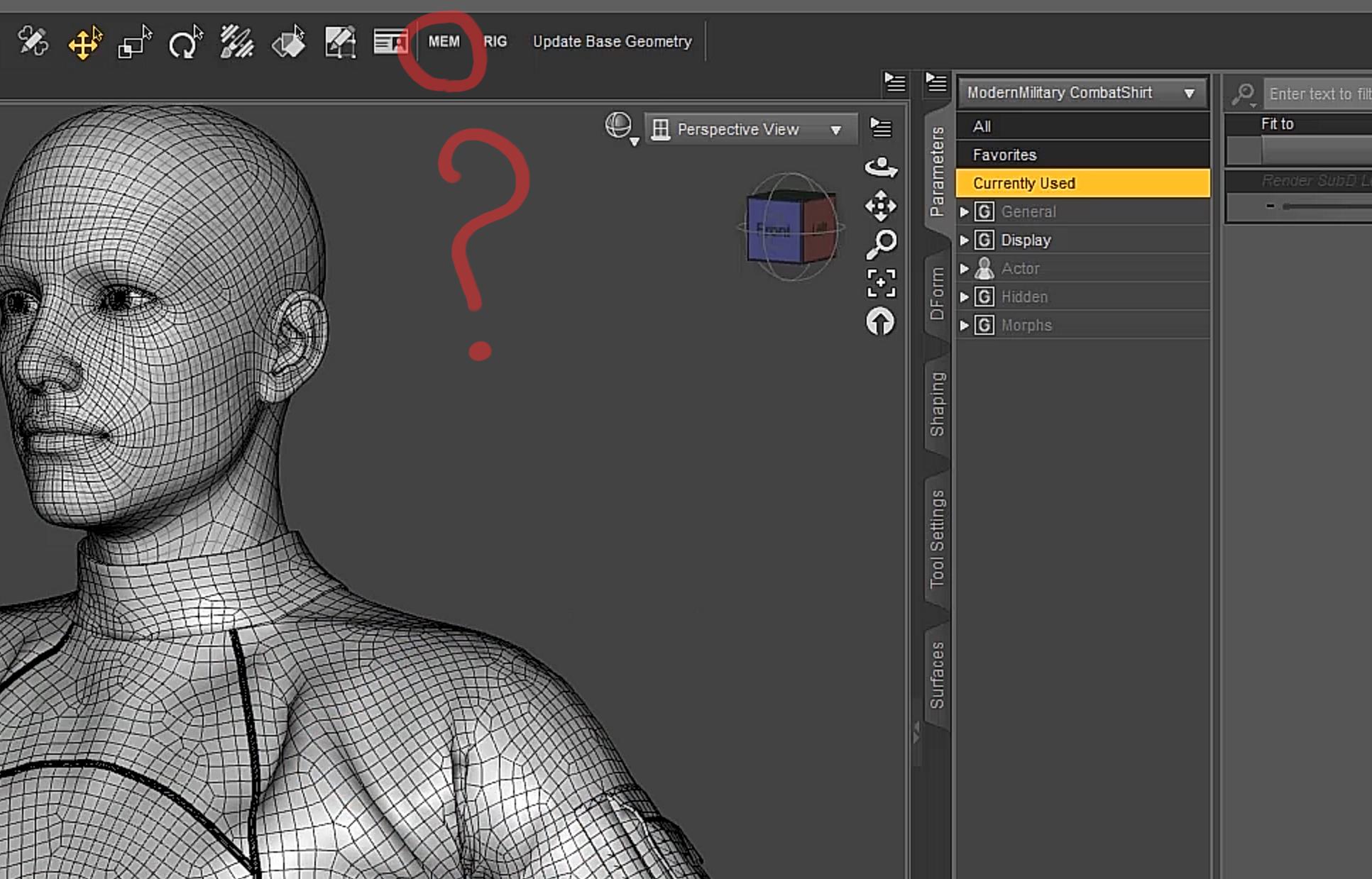Click the Reset camera arrow icon
1372x879 pixels.
coord(881,322)
